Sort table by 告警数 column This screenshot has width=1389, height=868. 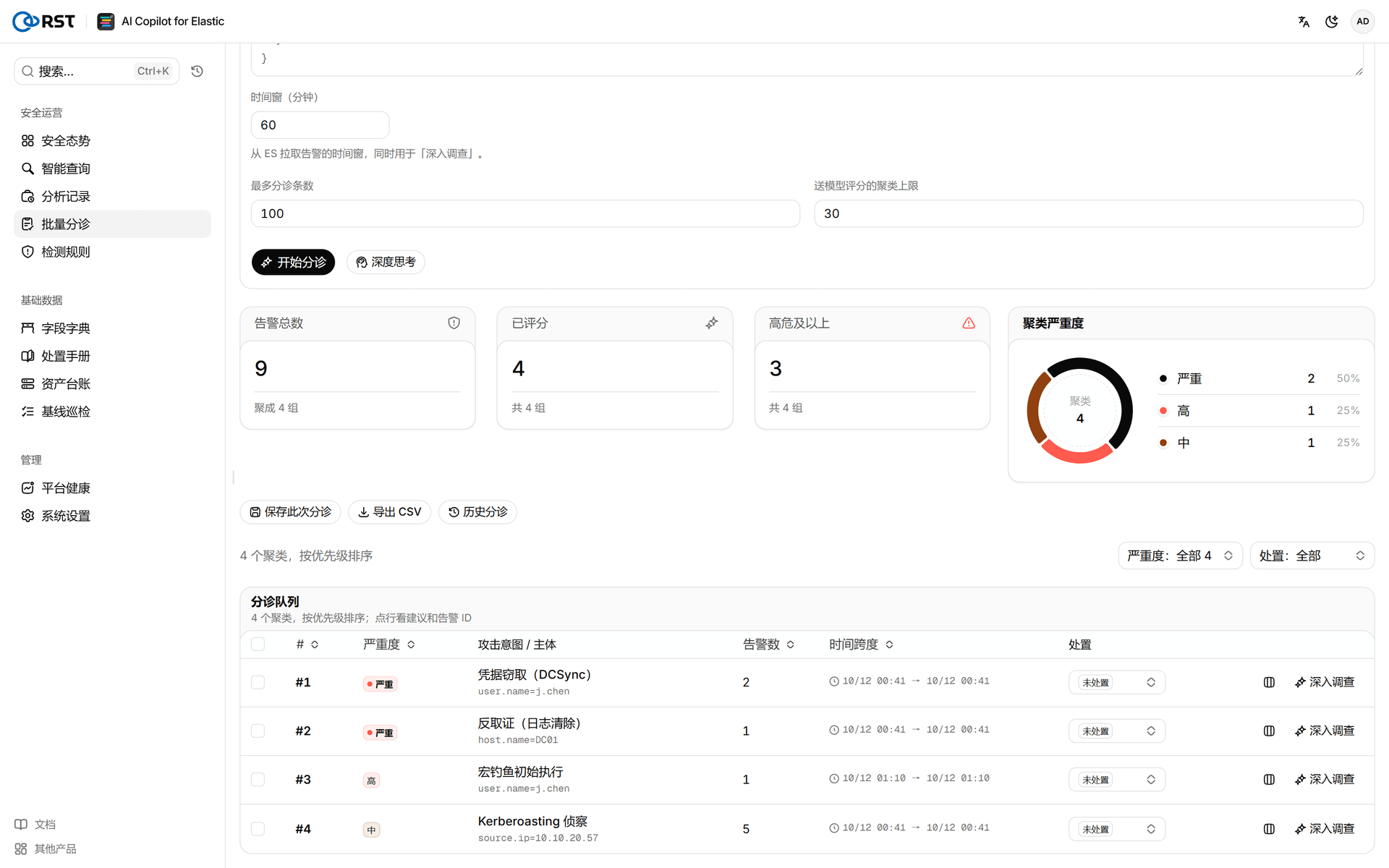click(769, 644)
